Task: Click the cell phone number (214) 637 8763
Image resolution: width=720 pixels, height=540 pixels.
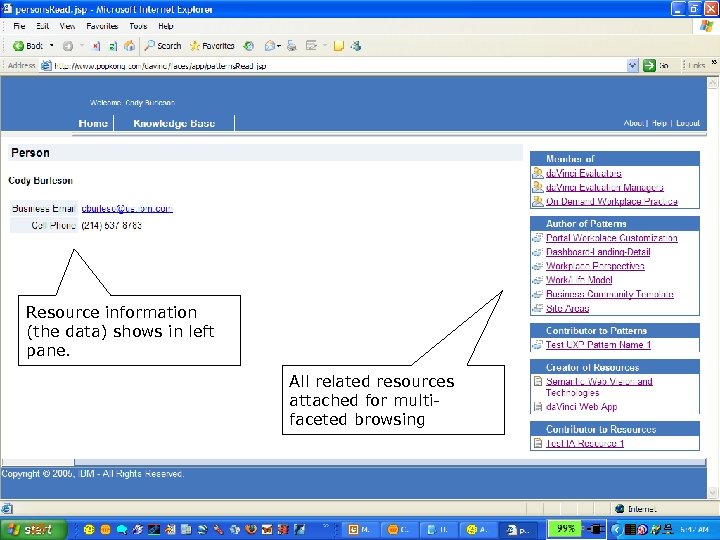Action: (x=112, y=225)
